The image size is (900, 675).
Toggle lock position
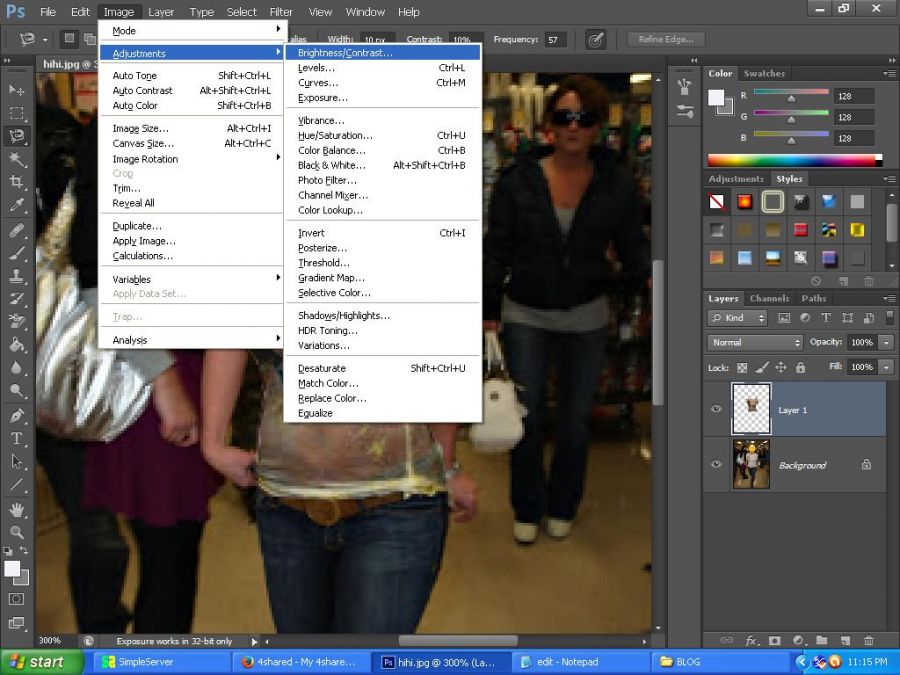(x=781, y=367)
